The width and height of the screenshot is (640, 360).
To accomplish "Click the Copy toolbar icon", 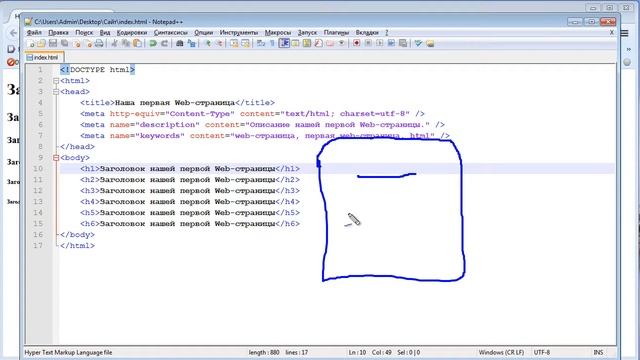I will [126, 43].
